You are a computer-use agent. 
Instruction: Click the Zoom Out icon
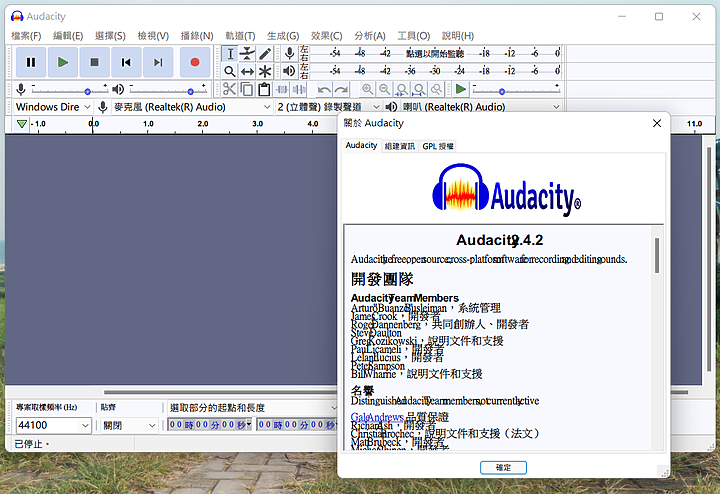(384, 89)
